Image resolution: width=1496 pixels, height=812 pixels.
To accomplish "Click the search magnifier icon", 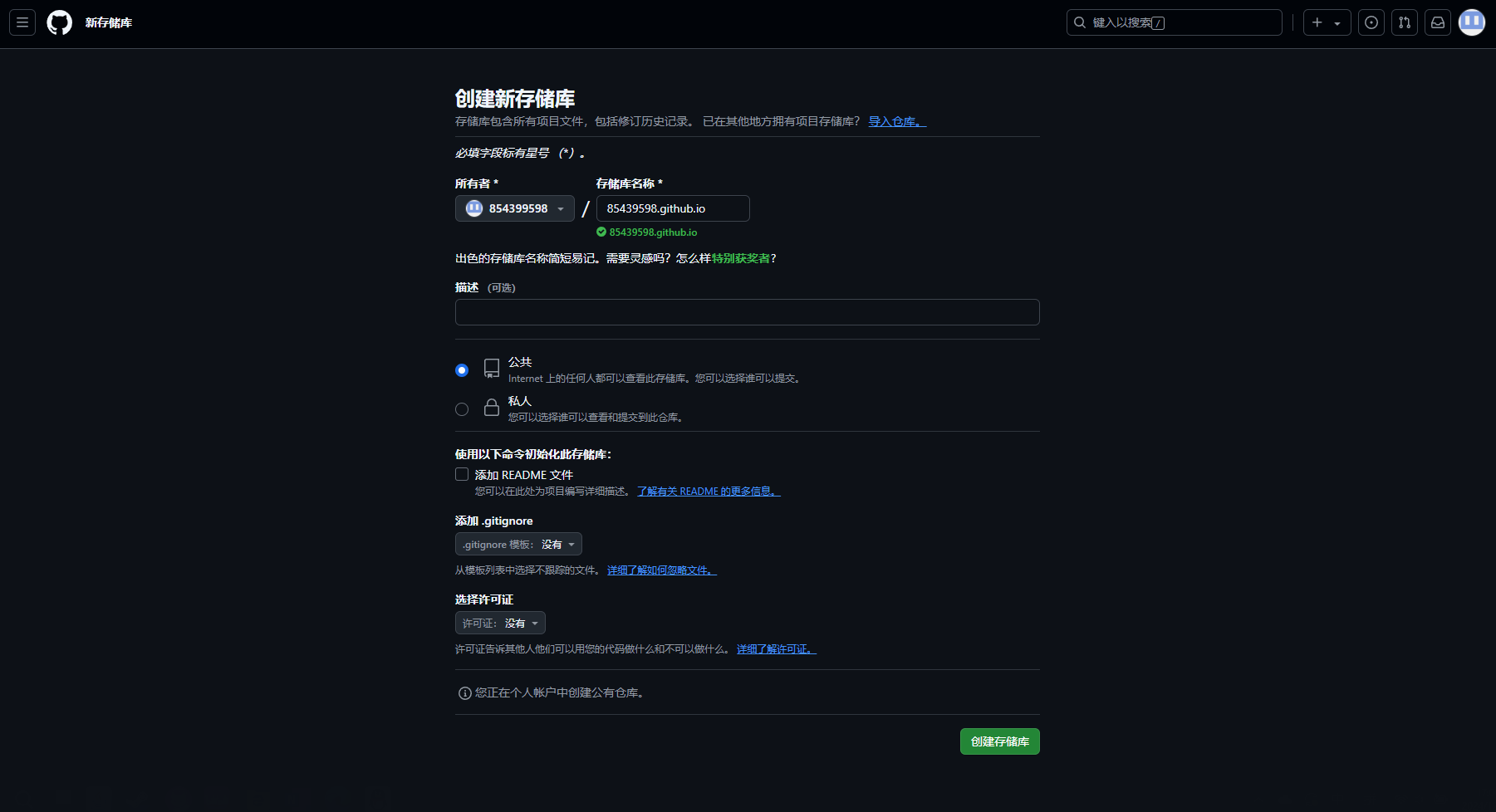I will 1080,22.
